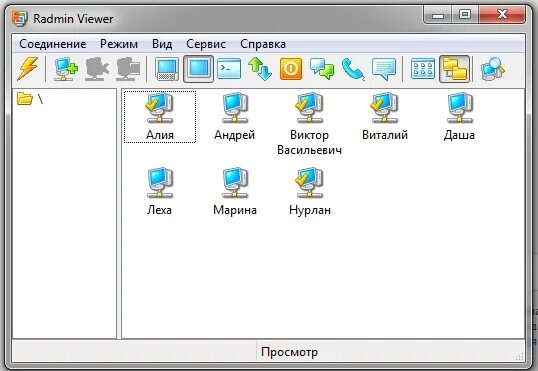Select the Марина computer entry

click(x=235, y=192)
